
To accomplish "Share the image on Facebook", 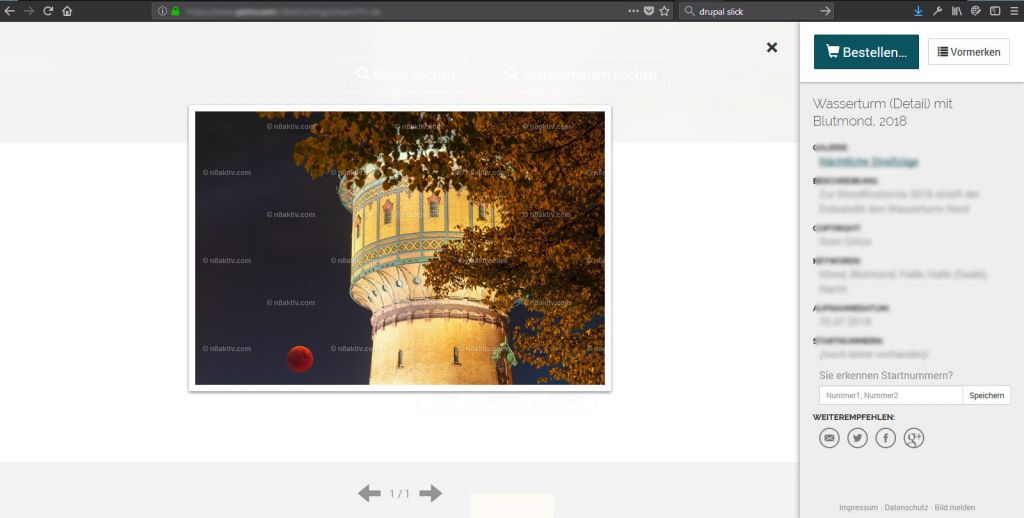I will point(885,438).
